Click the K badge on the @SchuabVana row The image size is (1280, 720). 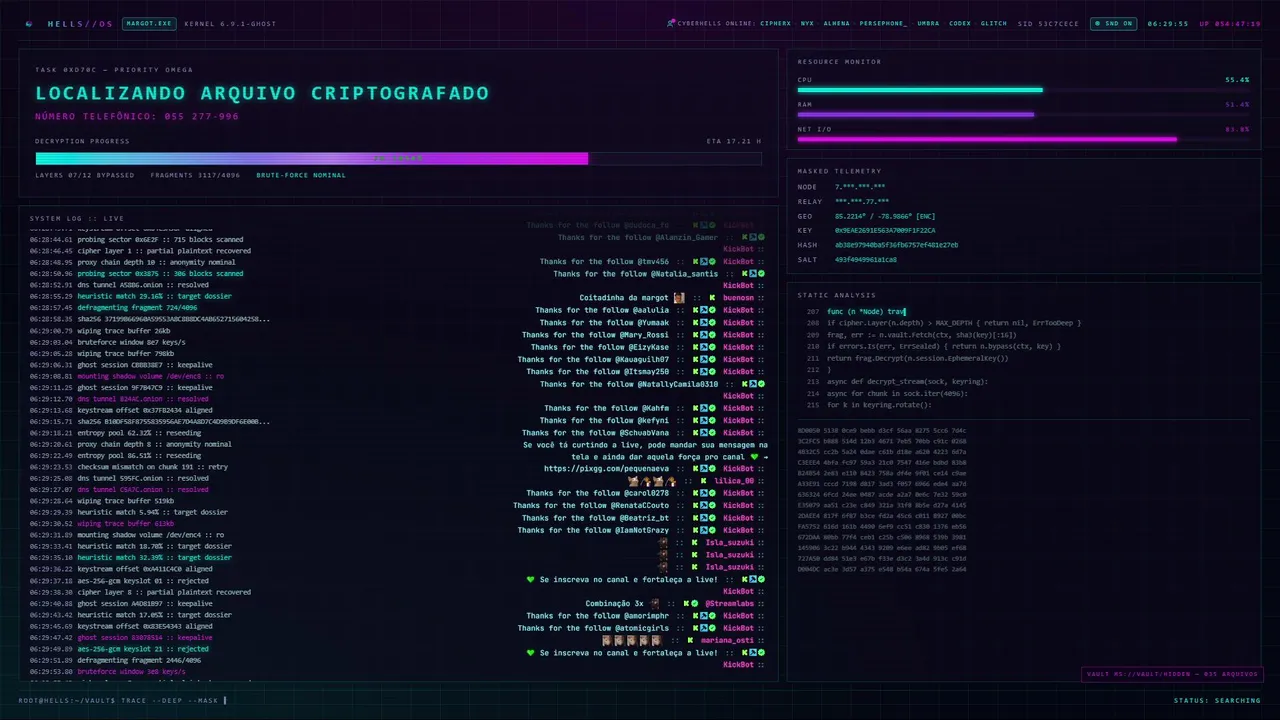click(695, 433)
